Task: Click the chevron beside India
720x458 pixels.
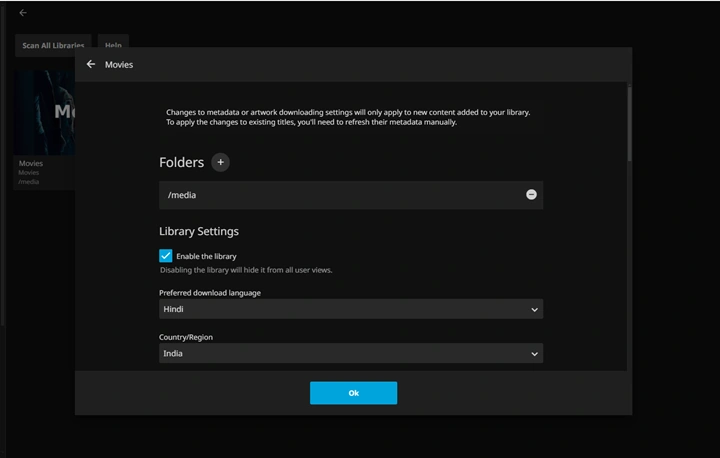Action: (534, 354)
